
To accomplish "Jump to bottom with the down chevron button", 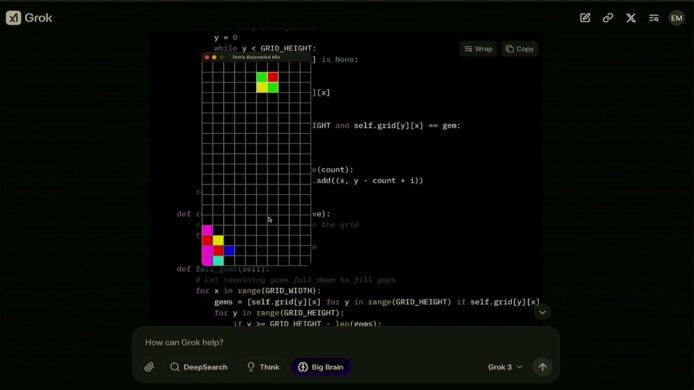I will [542, 313].
